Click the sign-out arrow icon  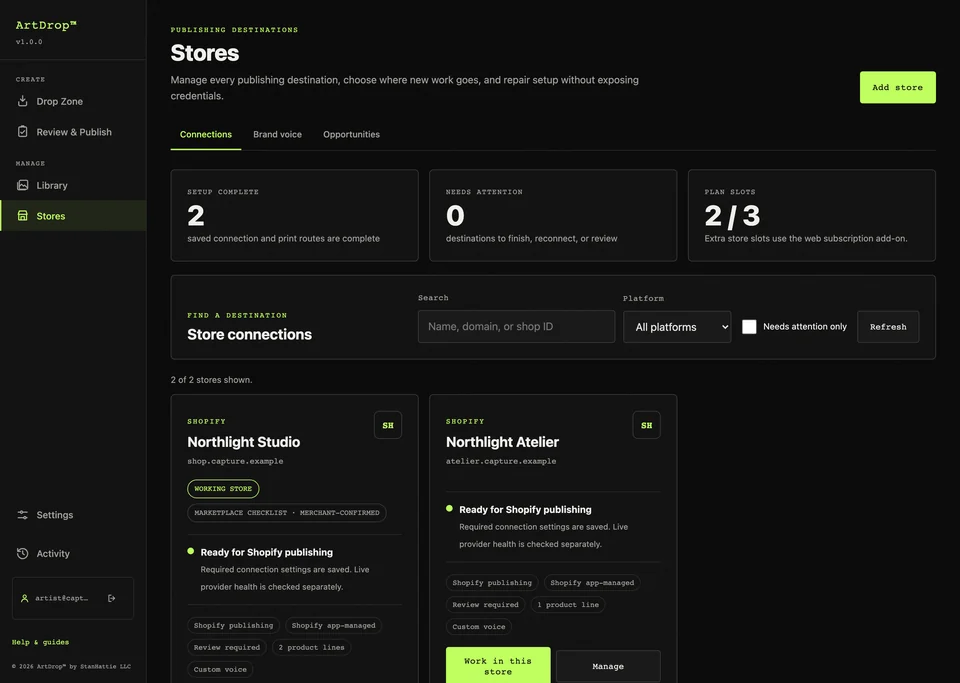[111, 598]
